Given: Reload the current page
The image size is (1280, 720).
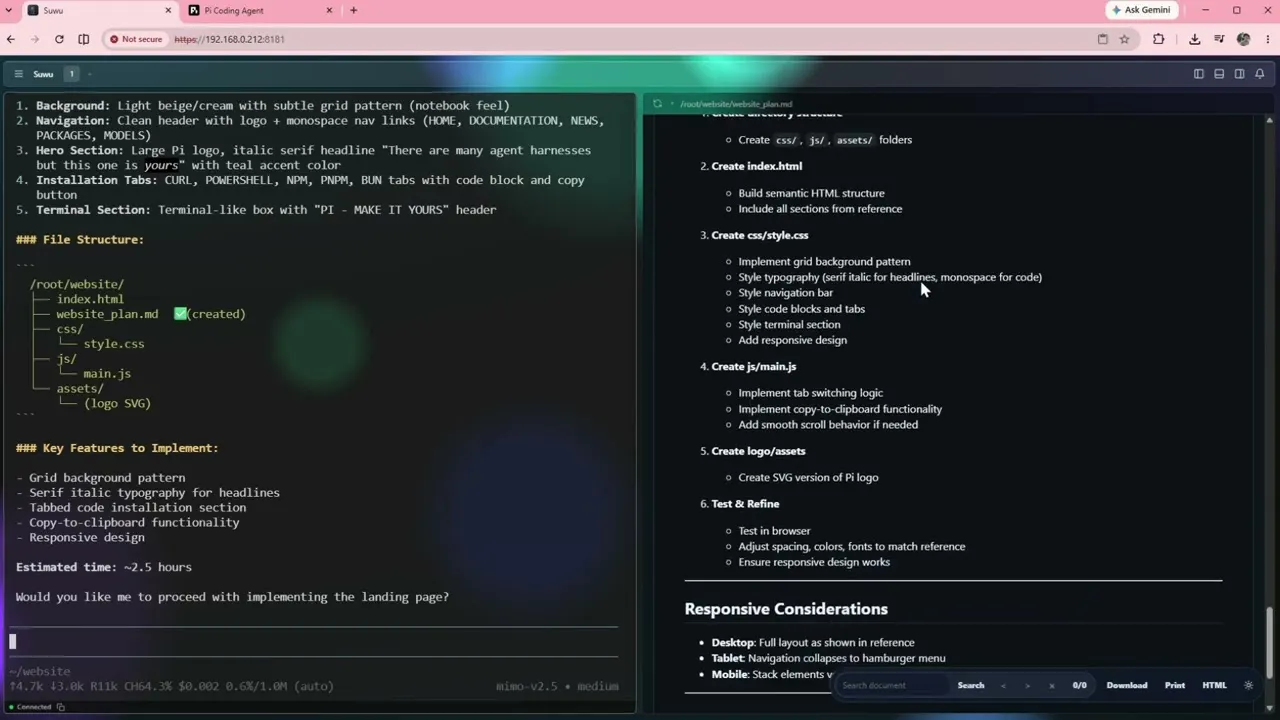Looking at the screenshot, I should tap(59, 39).
